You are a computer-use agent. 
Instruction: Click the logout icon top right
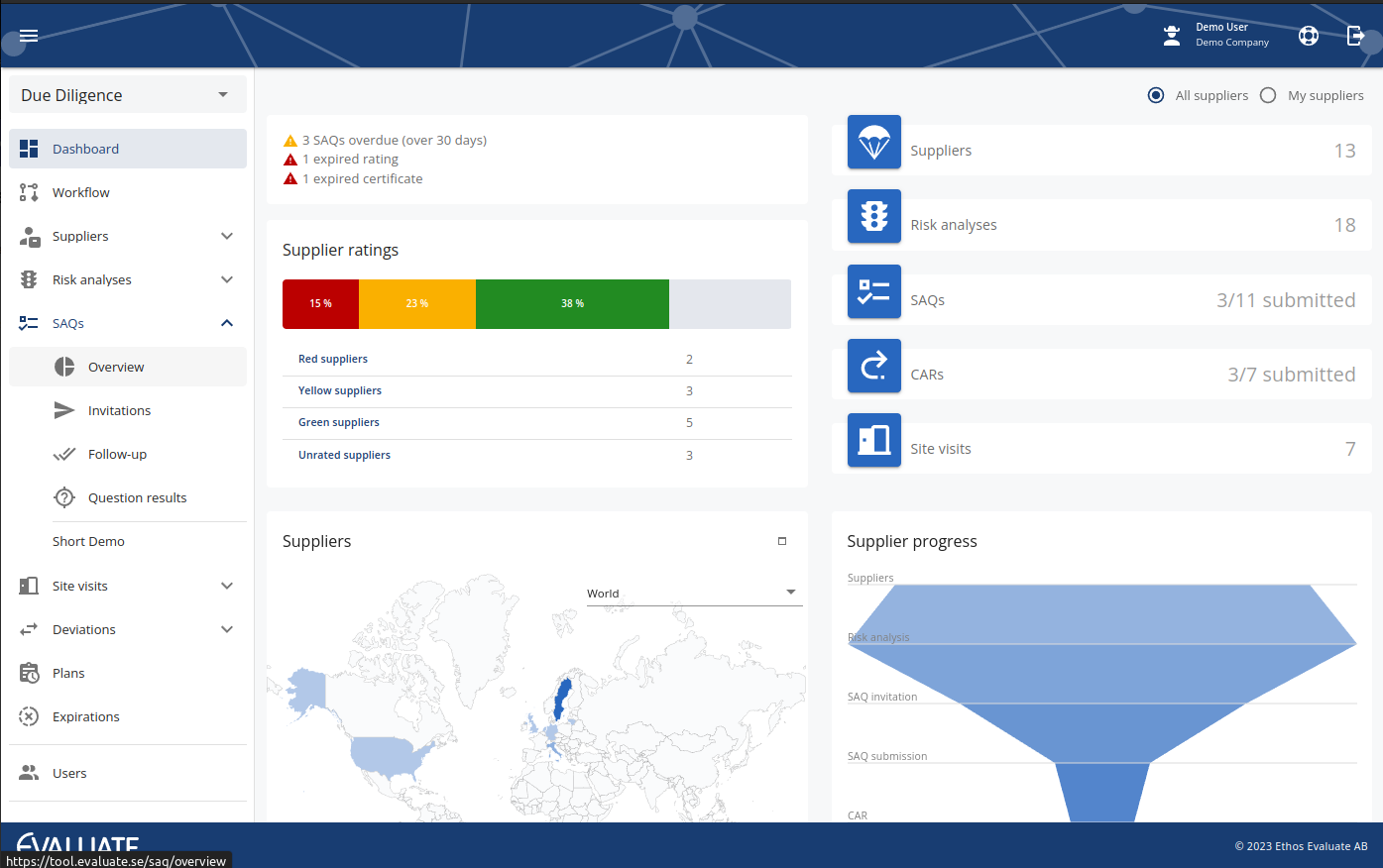pos(1355,35)
